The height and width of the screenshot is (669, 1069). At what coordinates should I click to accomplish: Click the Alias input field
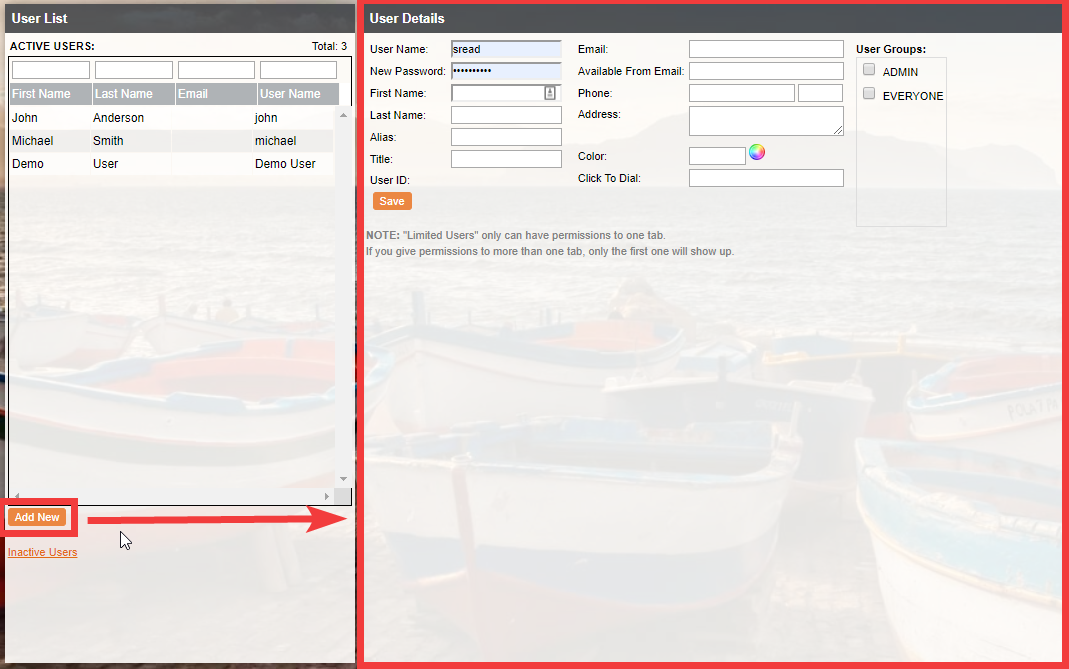click(506, 137)
